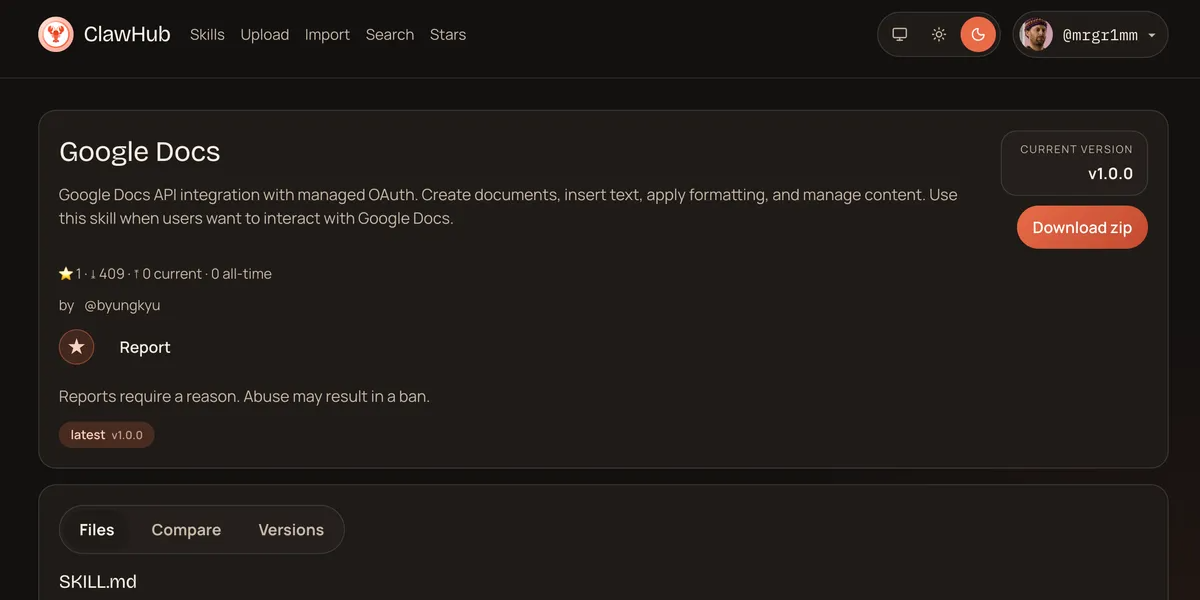Select the SKILL.md file heading
Image resolution: width=1200 pixels, height=600 pixels.
(x=98, y=581)
